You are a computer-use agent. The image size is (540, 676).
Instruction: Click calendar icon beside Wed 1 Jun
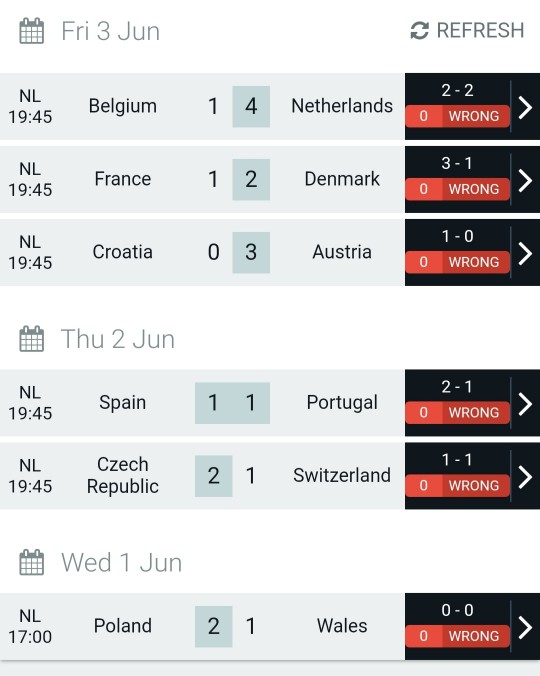pos(31,562)
